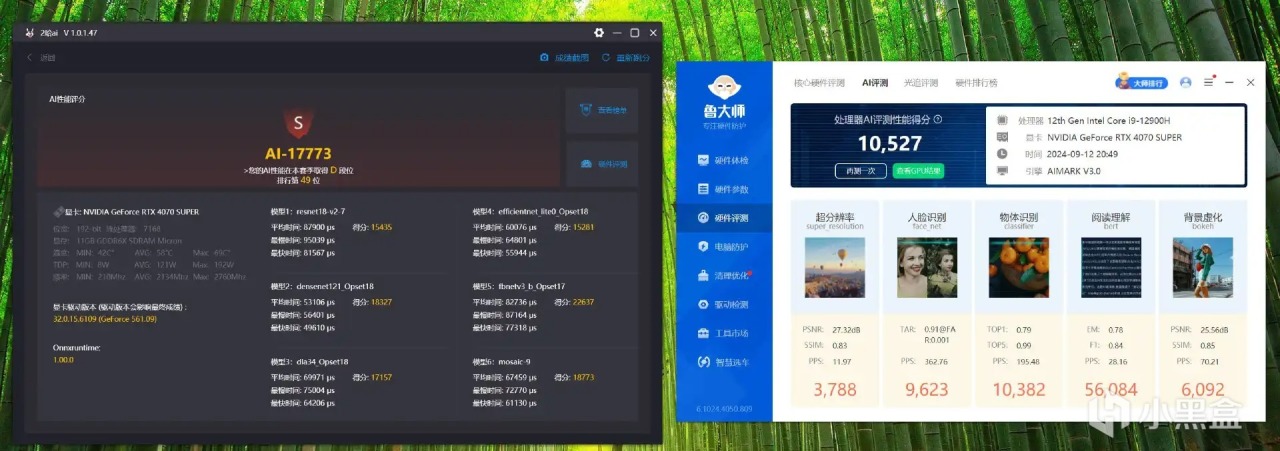Viewport: 1280px width, 451px height.
Task: Open the oranges classifier thumbnail
Action: [x=1019, y=267]
